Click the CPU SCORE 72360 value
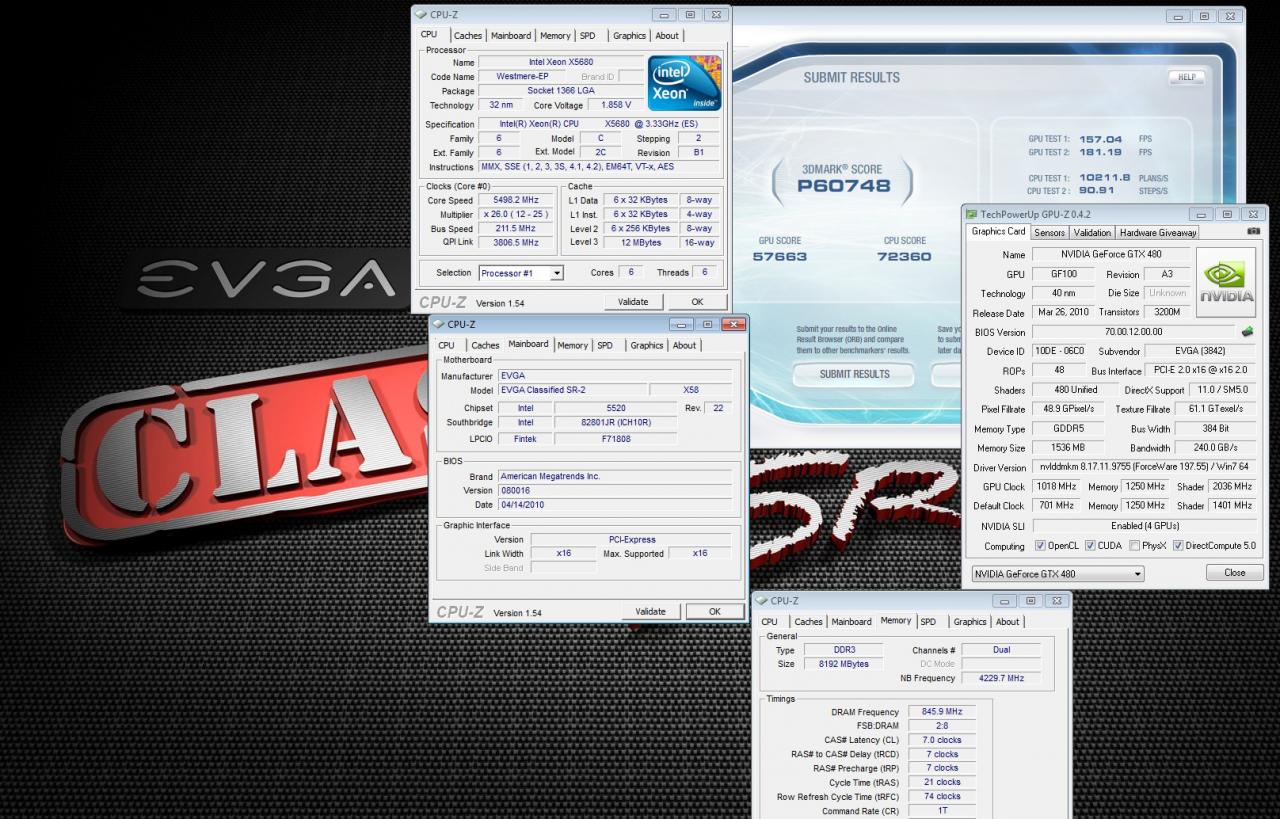This screenshot has height=819, width=1280. click(904, 257)
